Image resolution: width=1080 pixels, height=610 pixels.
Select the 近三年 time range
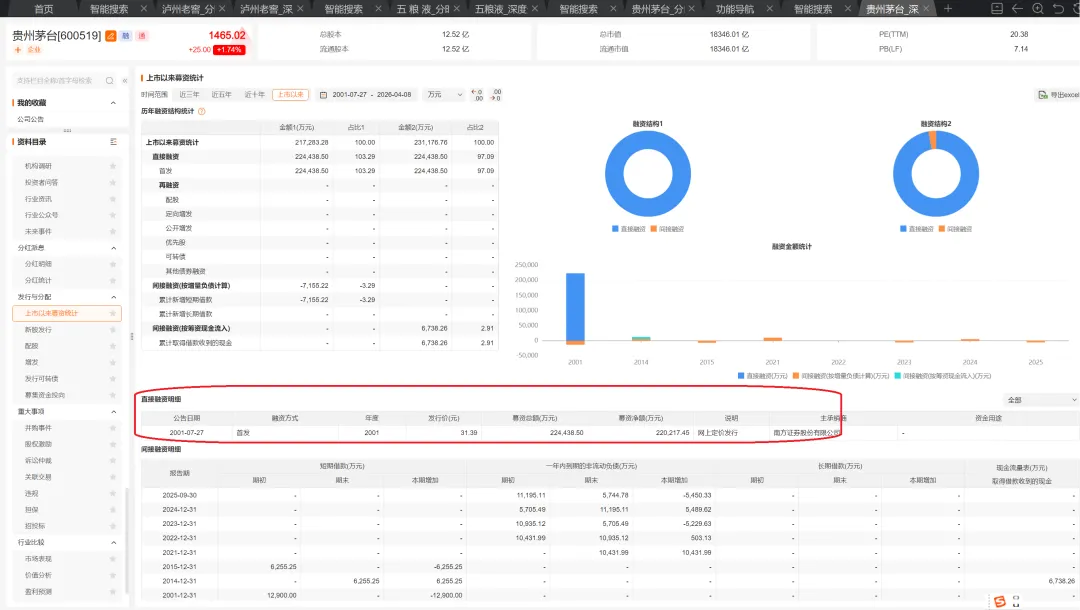point(189,95)
